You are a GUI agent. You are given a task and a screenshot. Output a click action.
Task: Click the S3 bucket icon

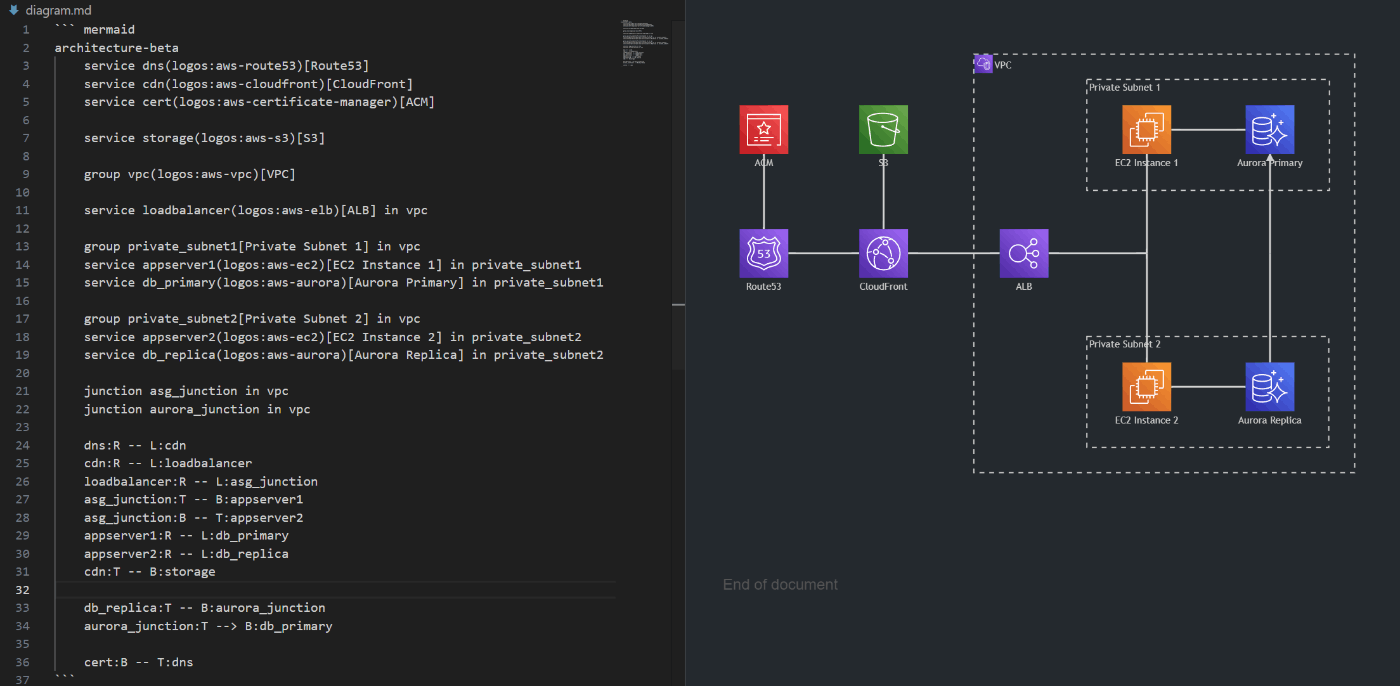click(884, 129)
